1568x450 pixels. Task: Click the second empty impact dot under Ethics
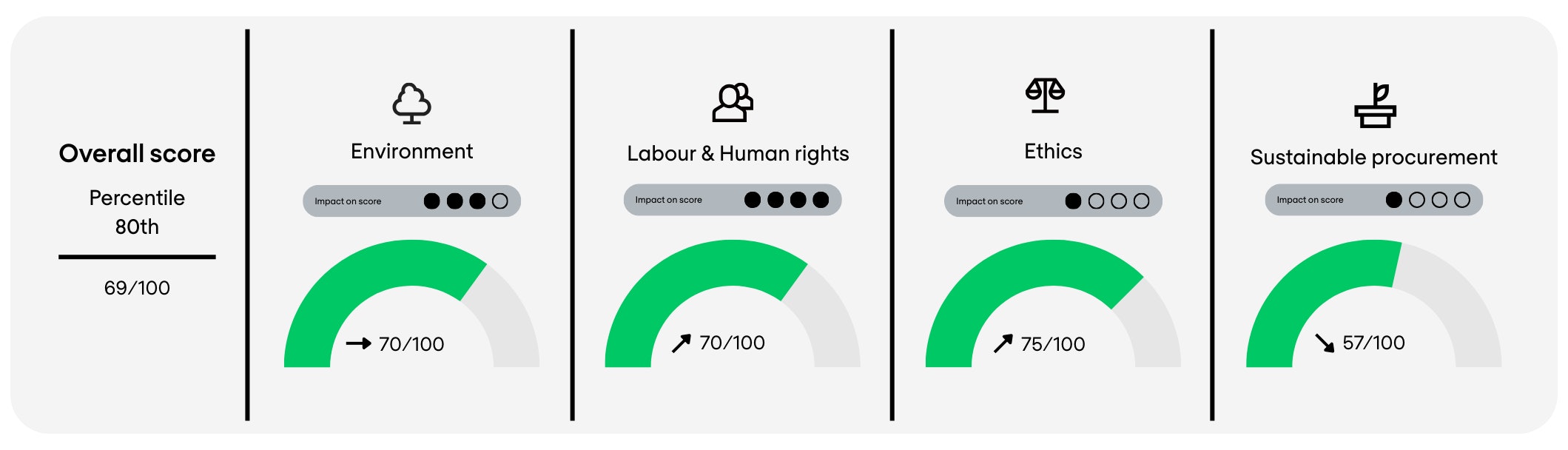point(1119,201)
